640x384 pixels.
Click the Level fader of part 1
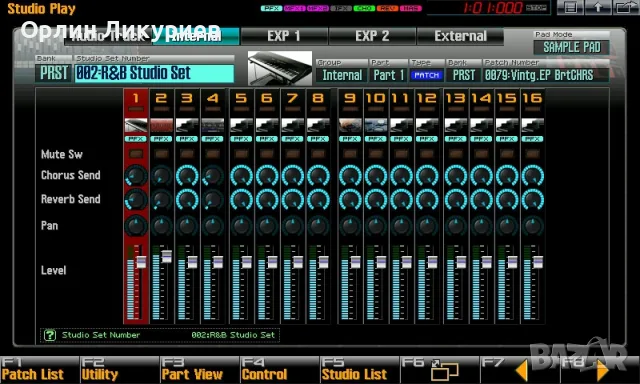point(141,262)
